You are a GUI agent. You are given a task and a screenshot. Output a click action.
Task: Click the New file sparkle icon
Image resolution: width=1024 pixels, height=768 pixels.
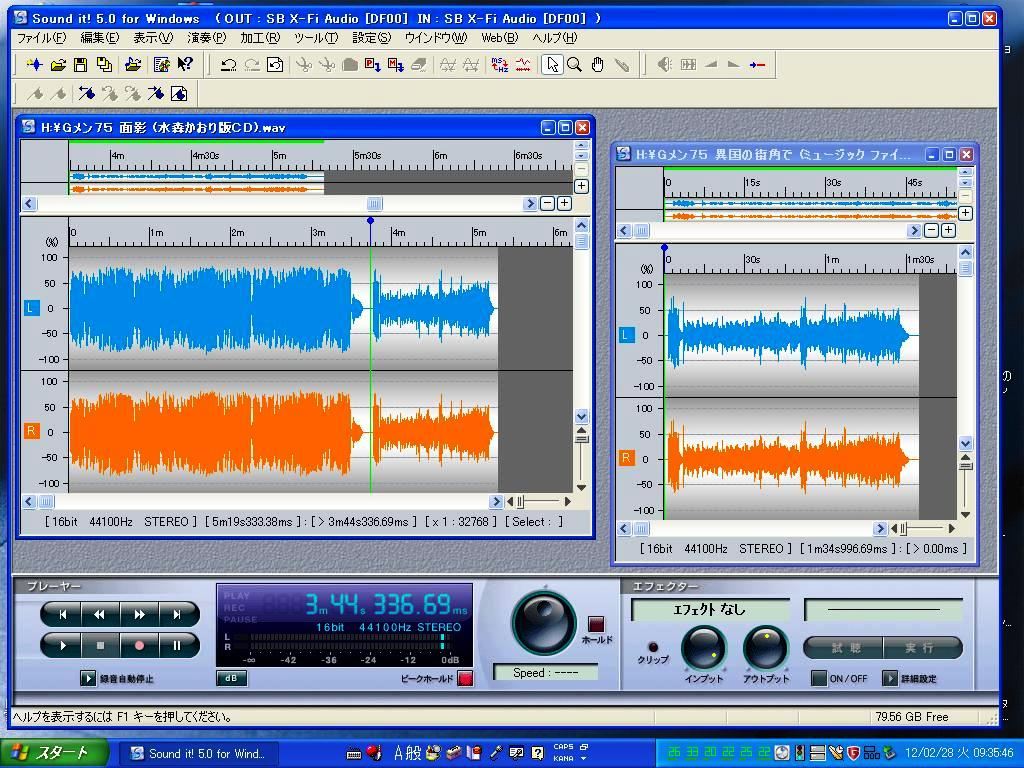coord(34,65)
